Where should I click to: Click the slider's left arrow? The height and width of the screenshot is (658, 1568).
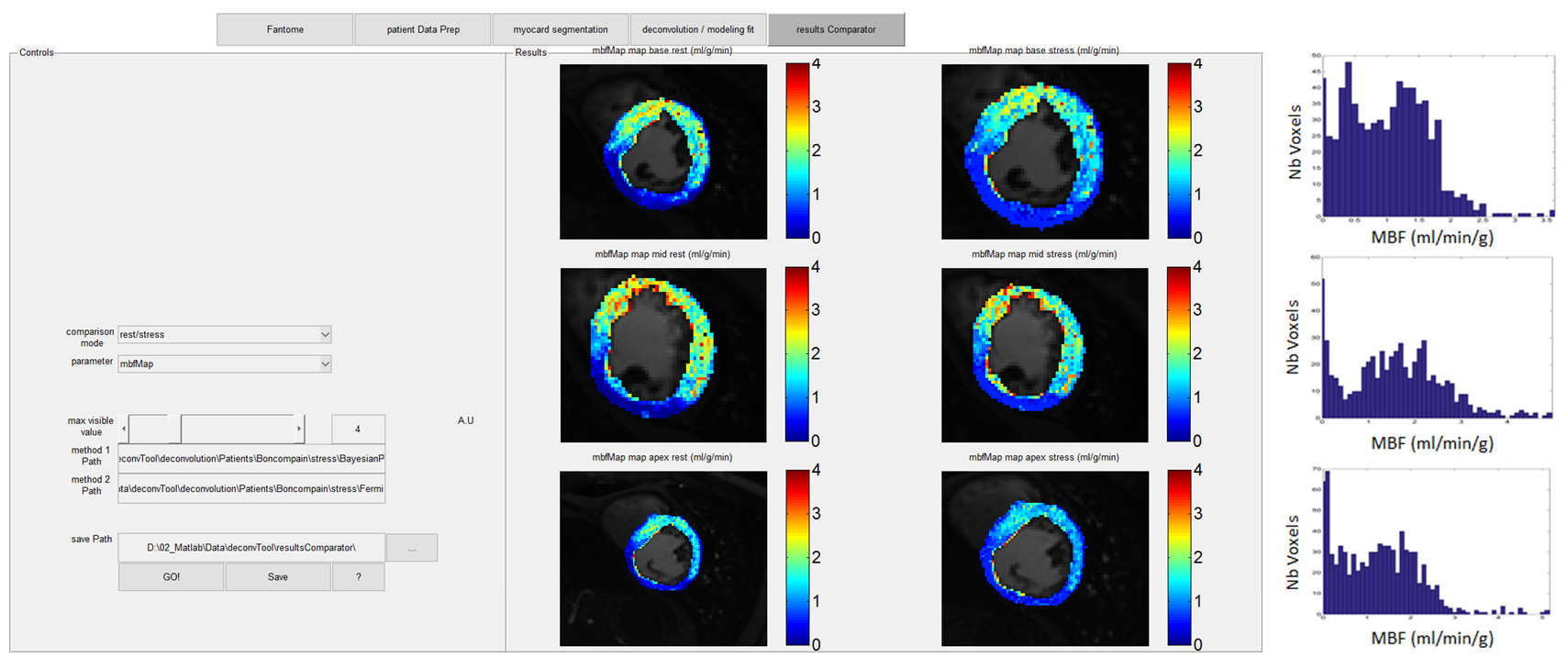click(x=124, y=429)
